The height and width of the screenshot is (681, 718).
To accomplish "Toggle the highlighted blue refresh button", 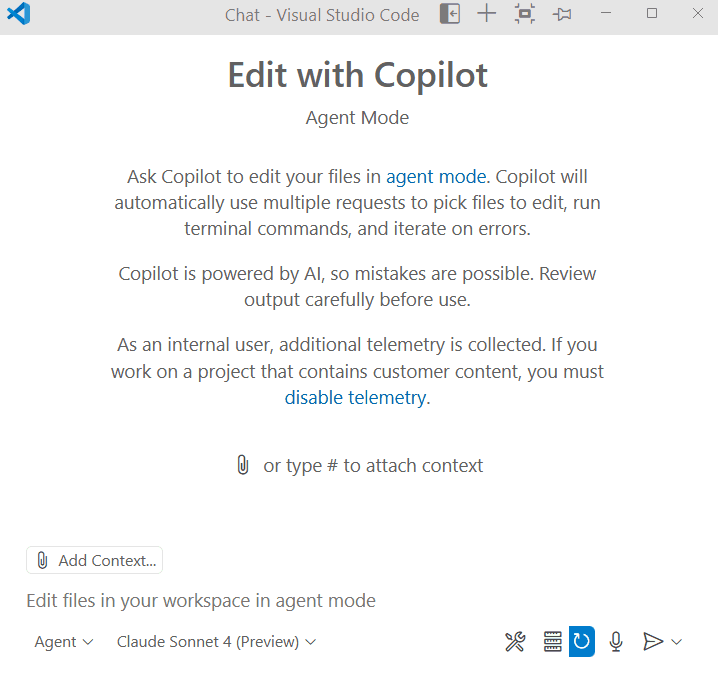I will [x=582, y=641].
